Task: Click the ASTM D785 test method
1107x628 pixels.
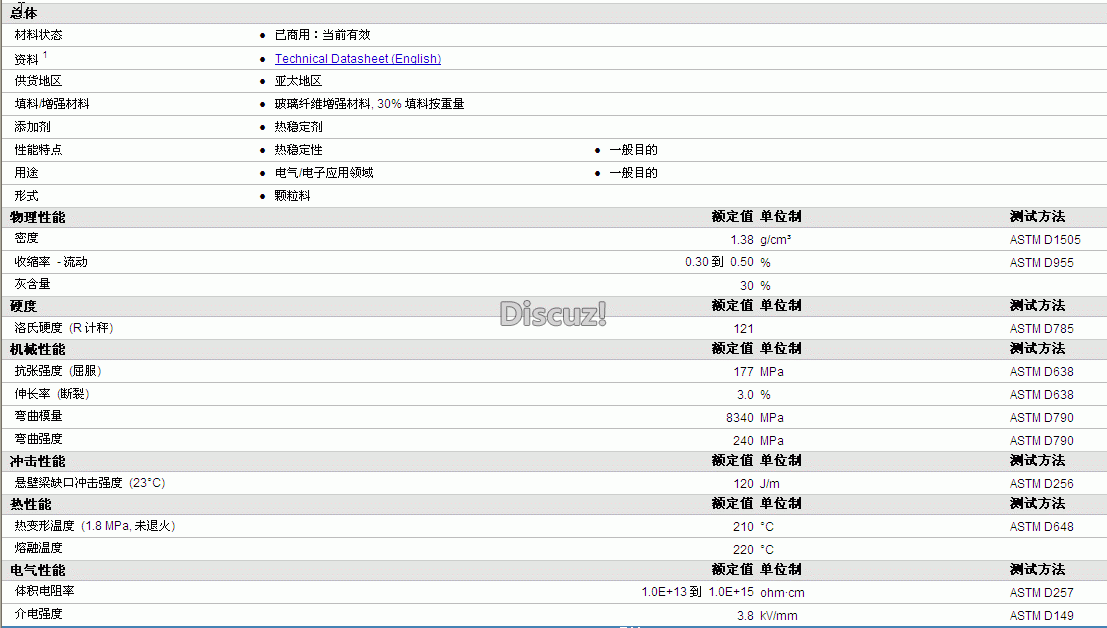Action: (1041, 329)
